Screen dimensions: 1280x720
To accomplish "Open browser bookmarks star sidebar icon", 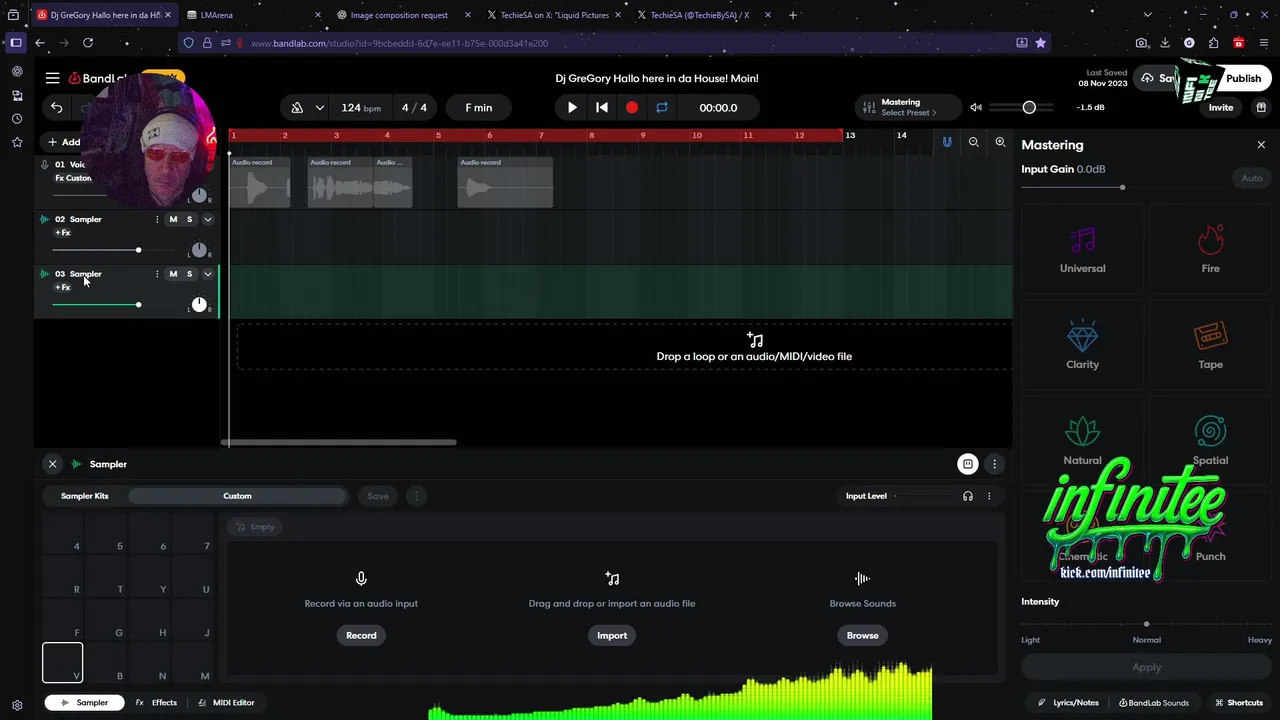I will [x=17, y=142].
